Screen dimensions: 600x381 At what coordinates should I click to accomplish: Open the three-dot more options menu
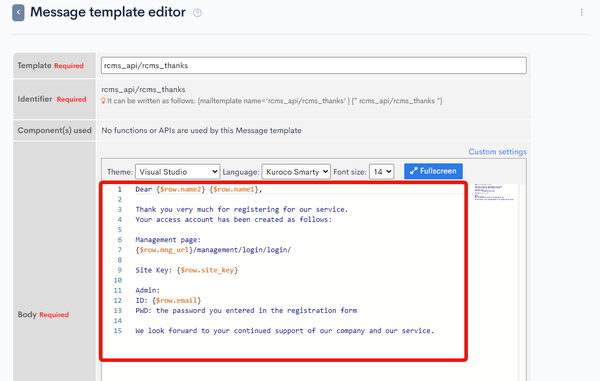(x=582, y=12)
